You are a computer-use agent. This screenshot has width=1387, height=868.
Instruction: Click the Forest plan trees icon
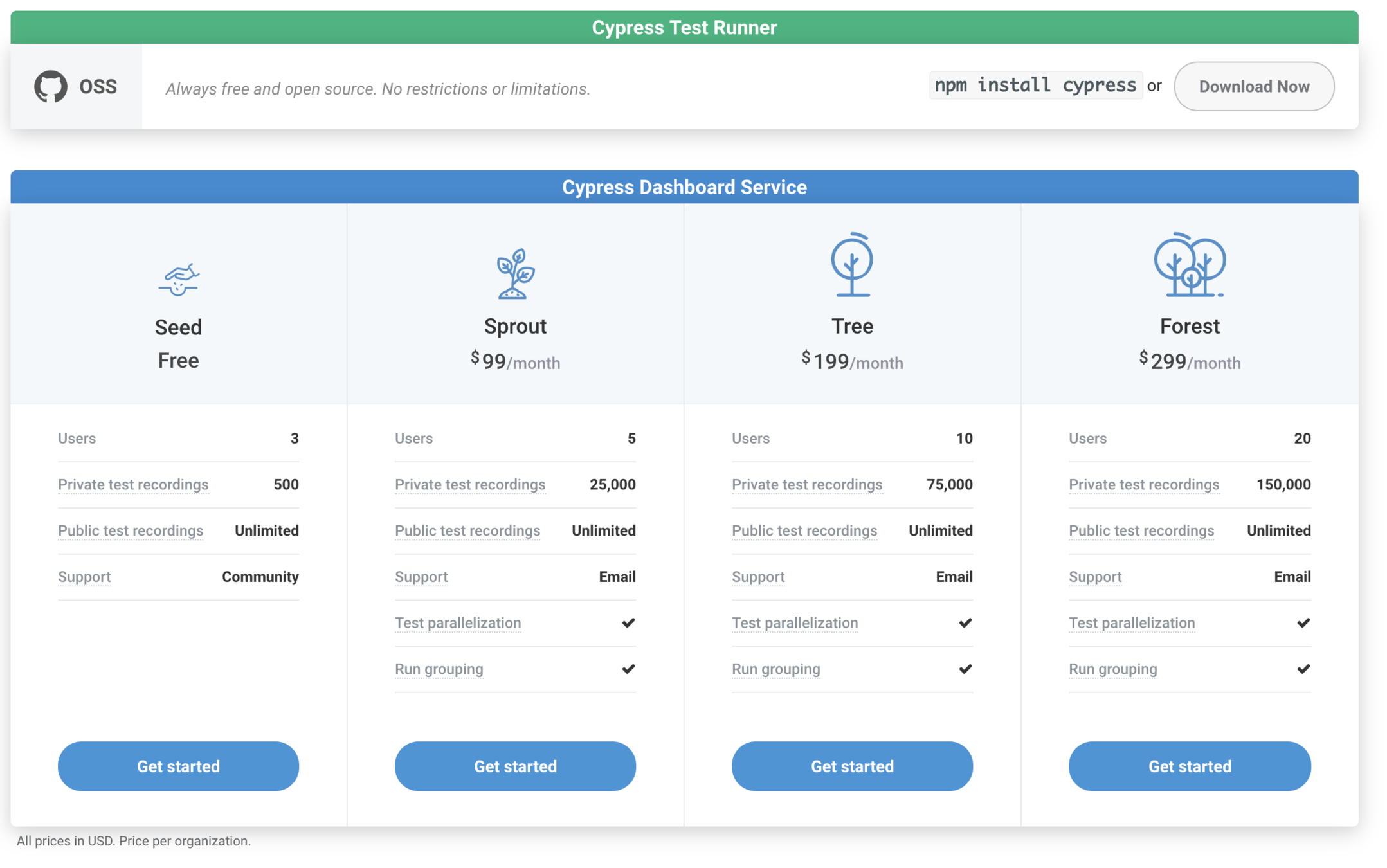coord(1189,265)
